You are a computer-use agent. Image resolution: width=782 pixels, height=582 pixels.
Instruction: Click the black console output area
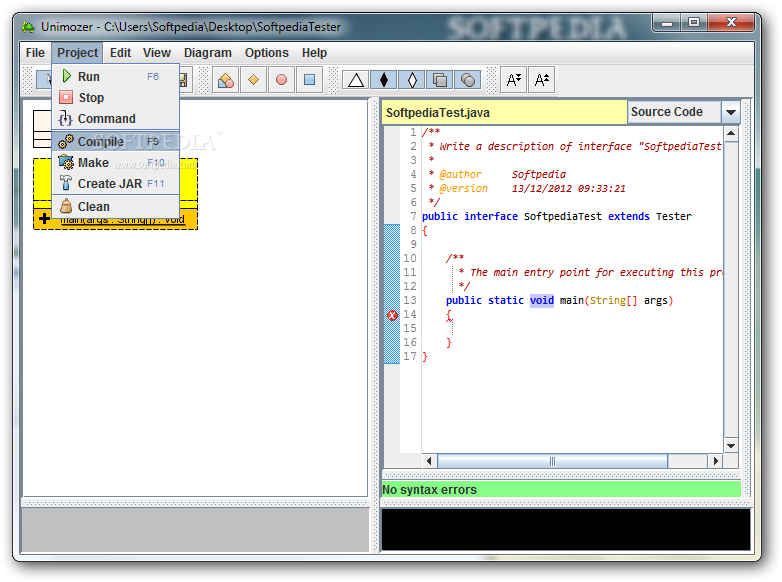(566, 530)
